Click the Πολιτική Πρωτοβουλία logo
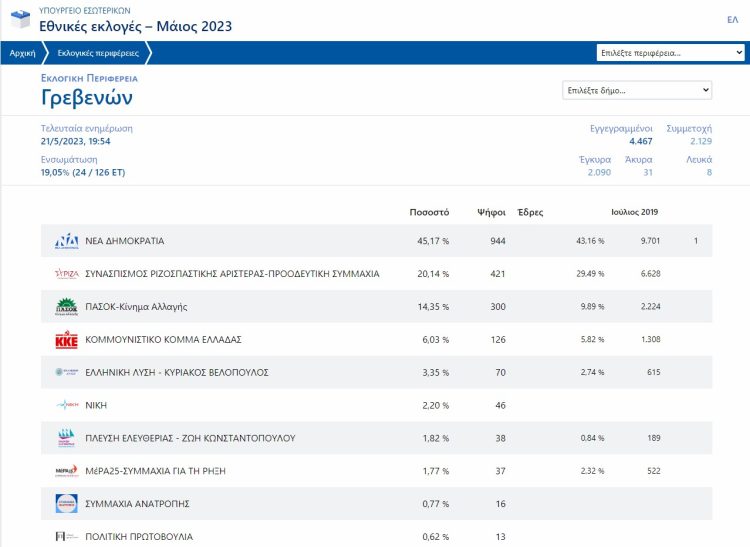 (x=66, y=536)
